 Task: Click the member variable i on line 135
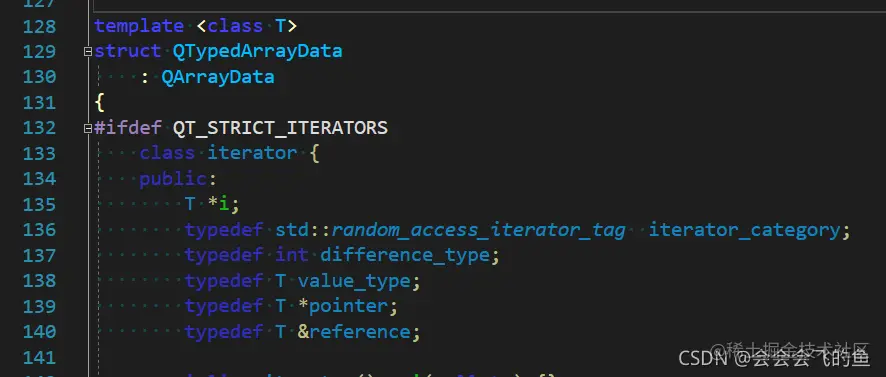pos(224,204)
